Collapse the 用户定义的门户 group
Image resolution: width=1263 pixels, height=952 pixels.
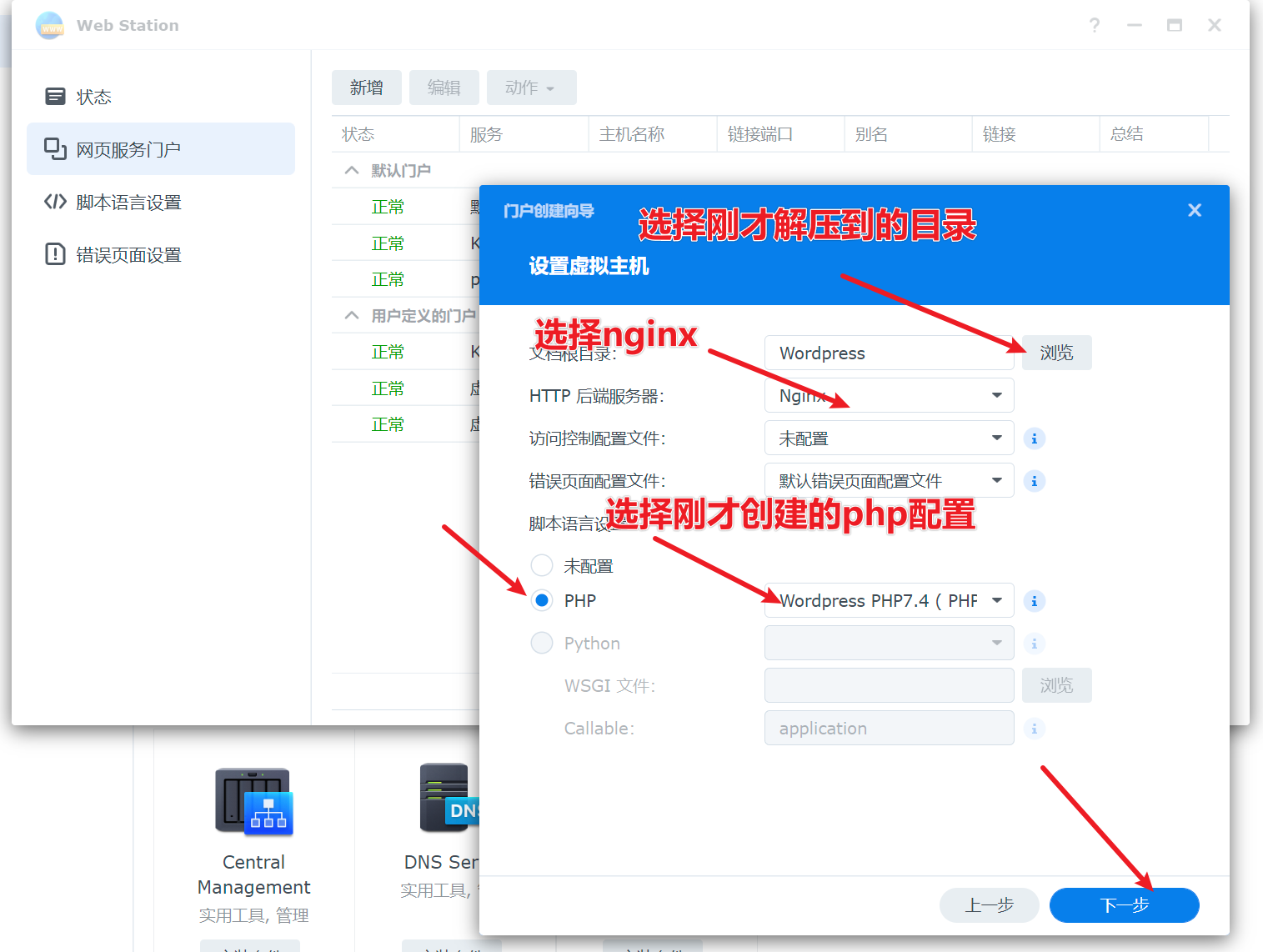pos(352,315)
